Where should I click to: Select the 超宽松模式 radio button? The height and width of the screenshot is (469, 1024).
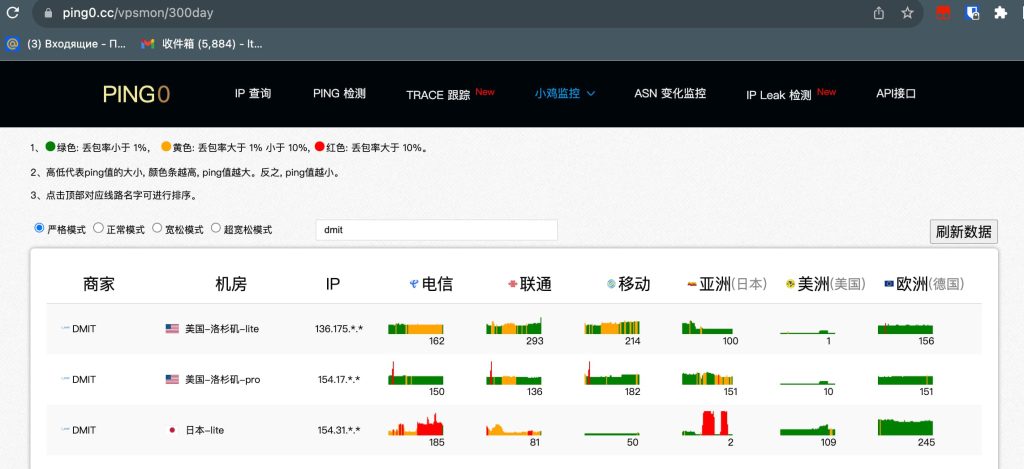[216, 229]
